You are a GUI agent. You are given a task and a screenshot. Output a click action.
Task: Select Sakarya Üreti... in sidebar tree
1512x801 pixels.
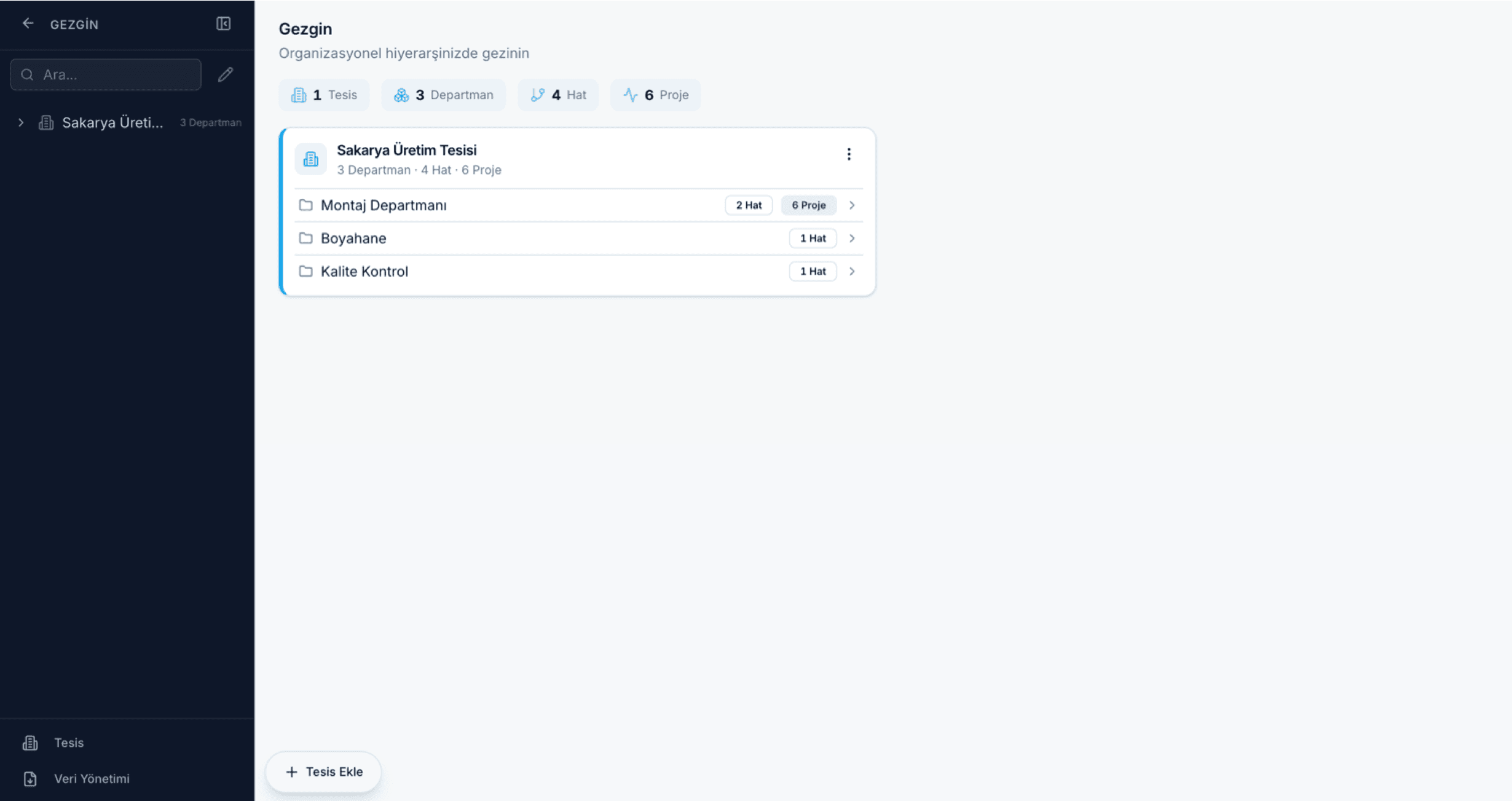(x=112, y=122)
